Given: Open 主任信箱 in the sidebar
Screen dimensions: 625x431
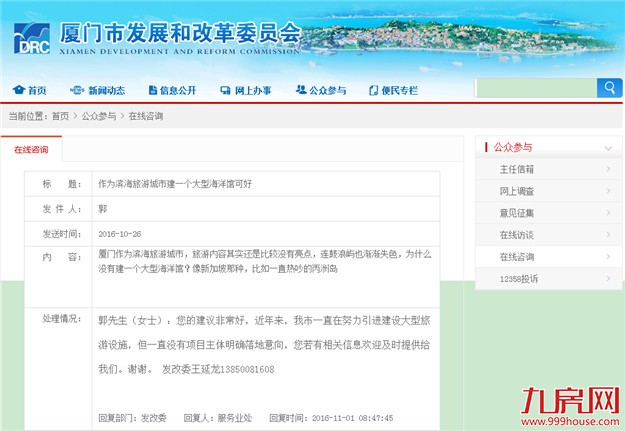Looking at the screenshot, I should pos(517,169).
